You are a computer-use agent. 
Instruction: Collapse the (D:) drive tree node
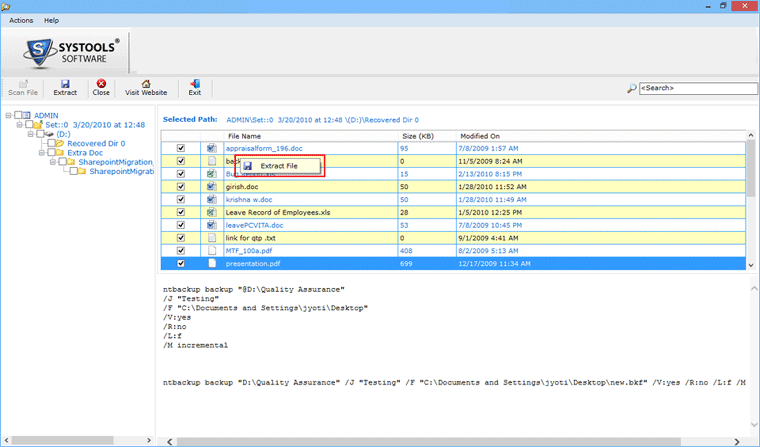click(31, 134)
